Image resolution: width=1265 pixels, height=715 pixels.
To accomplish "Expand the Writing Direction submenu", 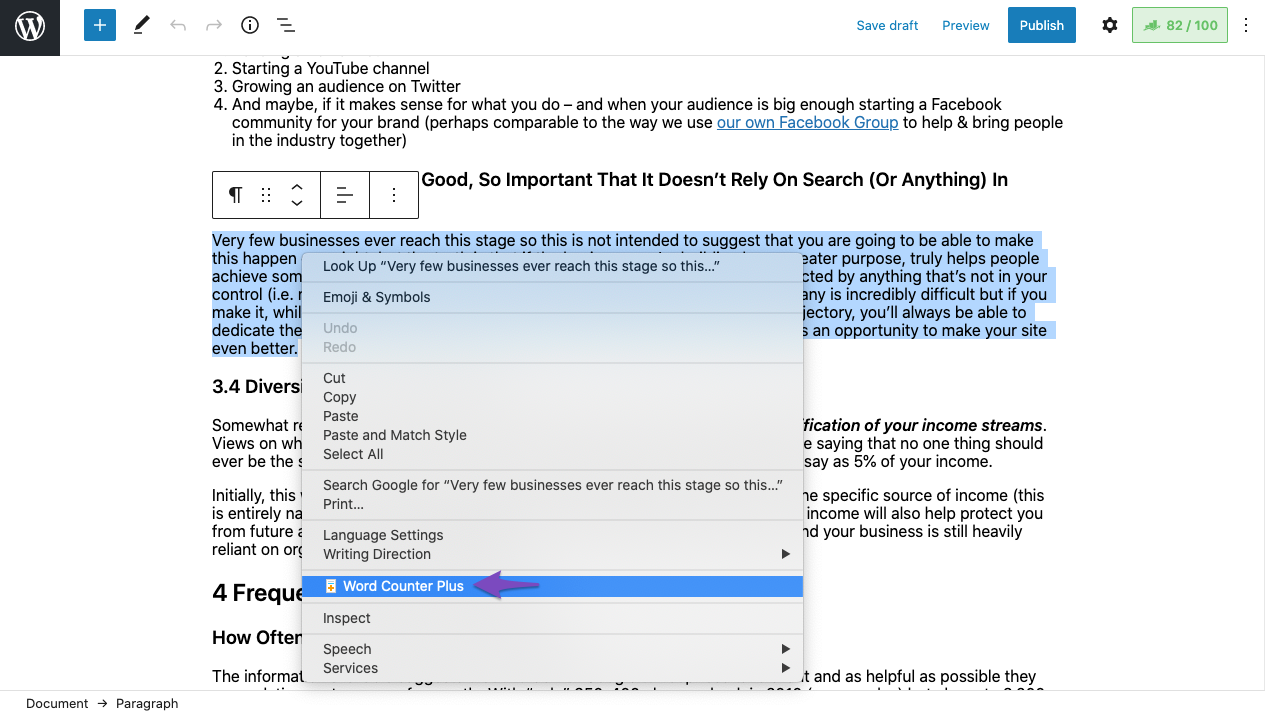I will (x=552, y=554).
